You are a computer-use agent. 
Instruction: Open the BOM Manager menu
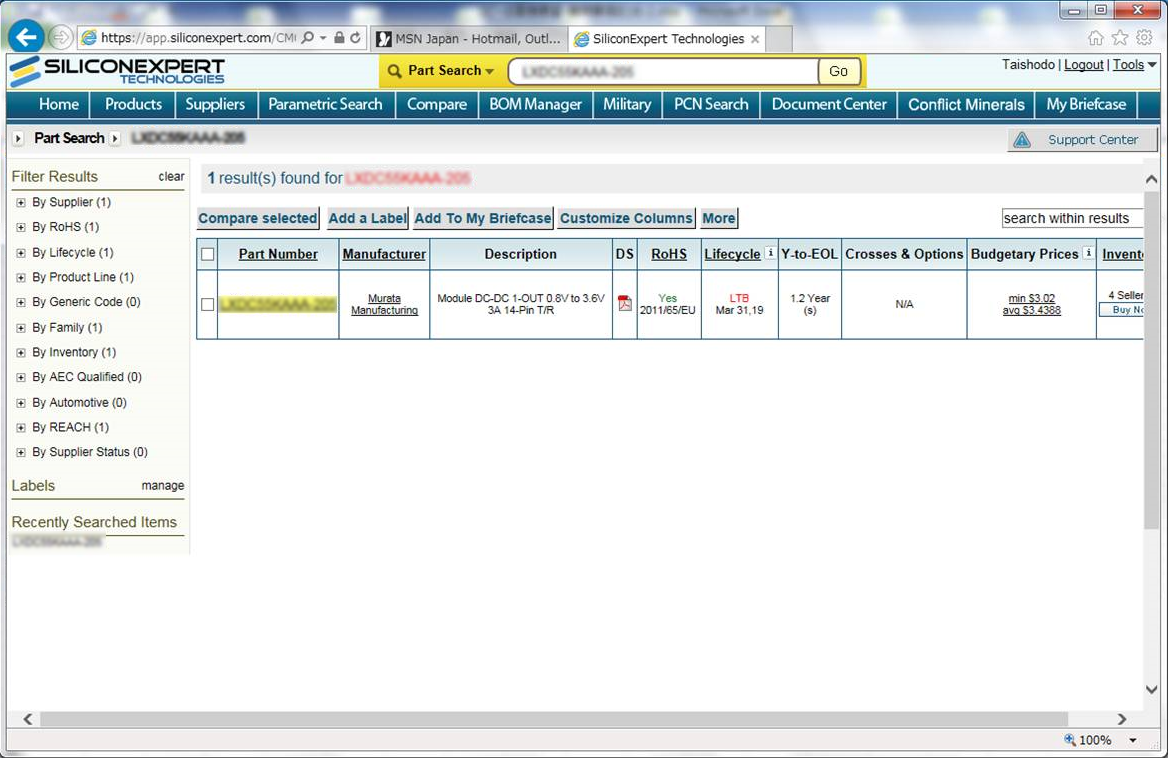pos(536,104)
